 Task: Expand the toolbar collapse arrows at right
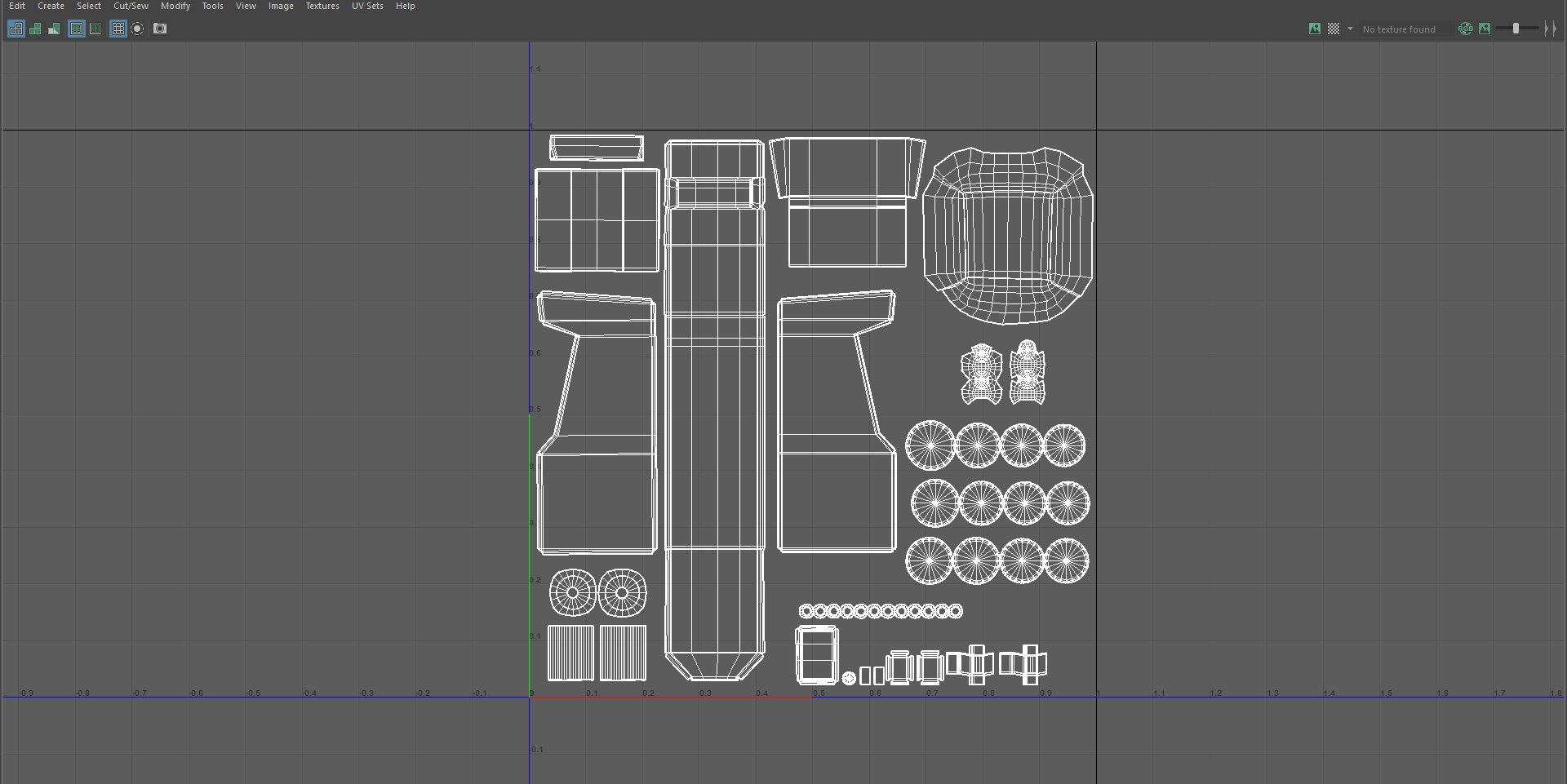click(1550, 29)
